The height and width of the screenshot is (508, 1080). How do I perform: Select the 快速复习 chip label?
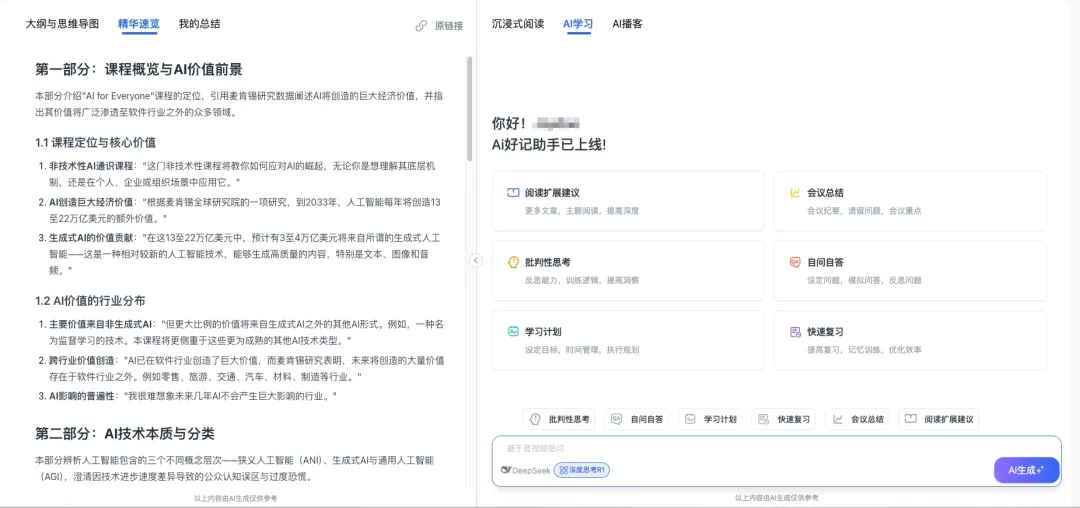(x=794, y=419)
